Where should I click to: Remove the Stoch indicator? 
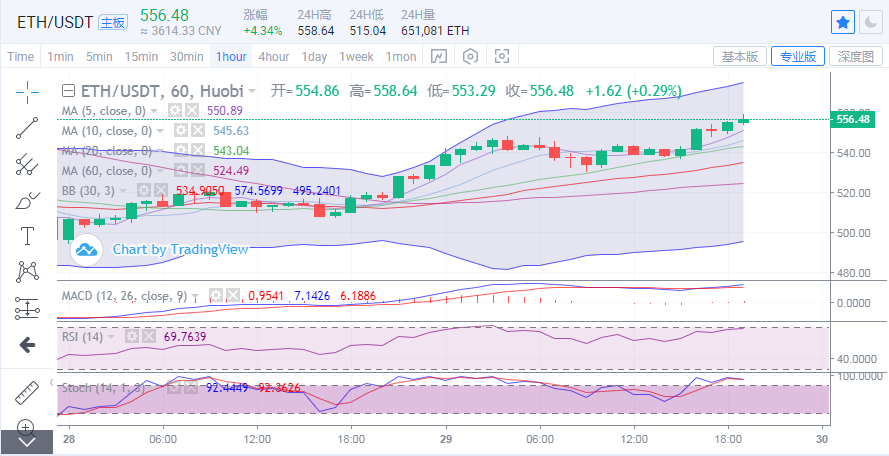192,388
